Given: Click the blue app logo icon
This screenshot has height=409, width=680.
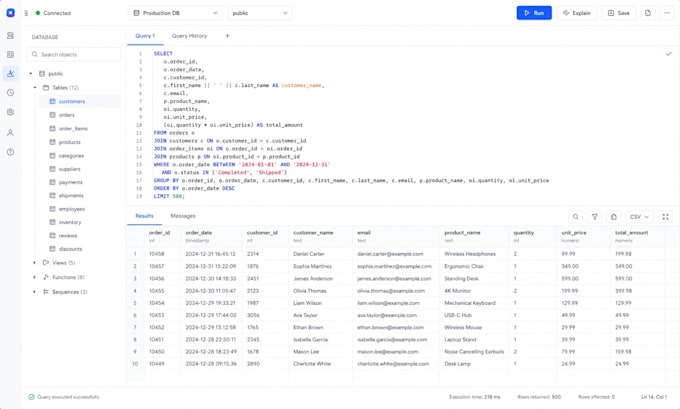Looking at the screenshot, I should (x=10, y=13).
